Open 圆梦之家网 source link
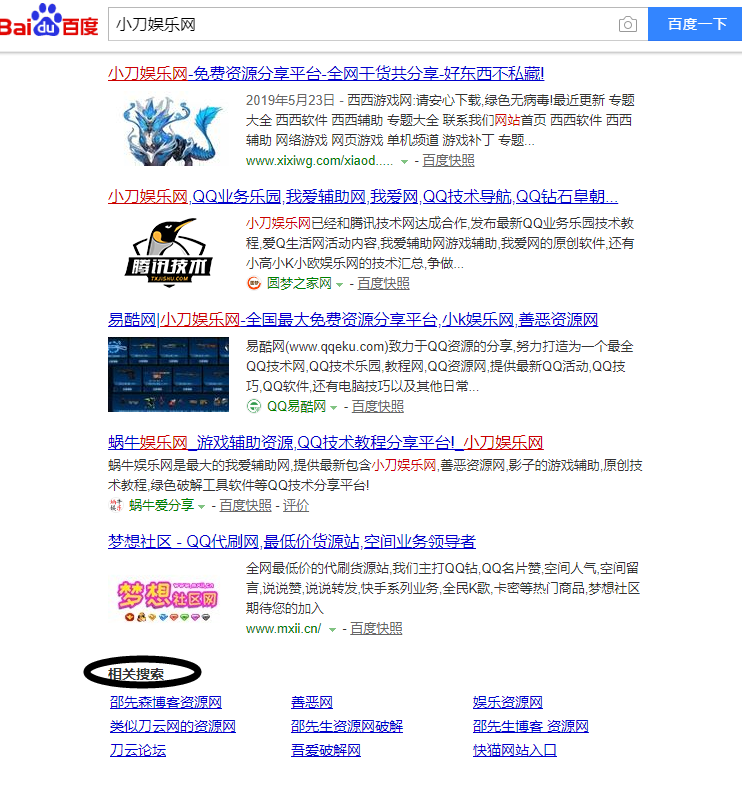The width and height of the screenshot is (742, 785). click(299, 283)
